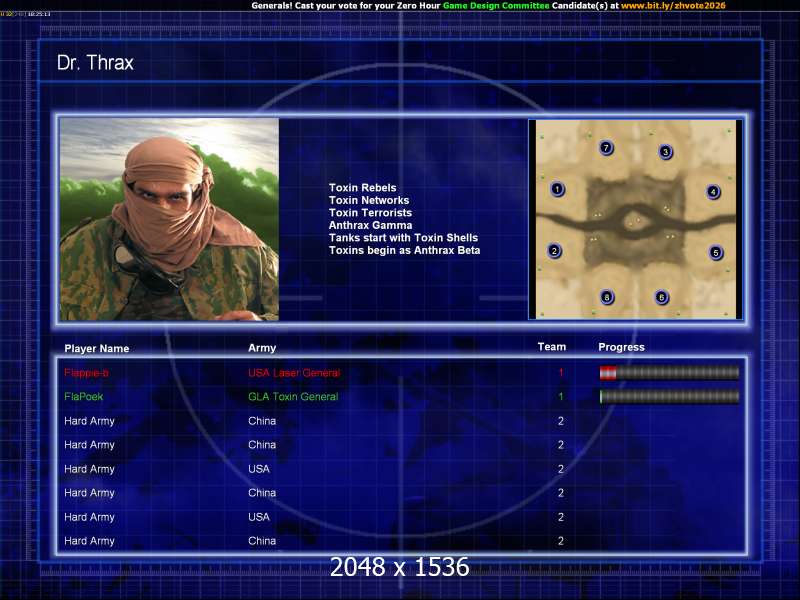The height and width of the screenshot is (600, 800).
Task: Click the Dr. Thrax title heading
Action: (x=95, y=63)
